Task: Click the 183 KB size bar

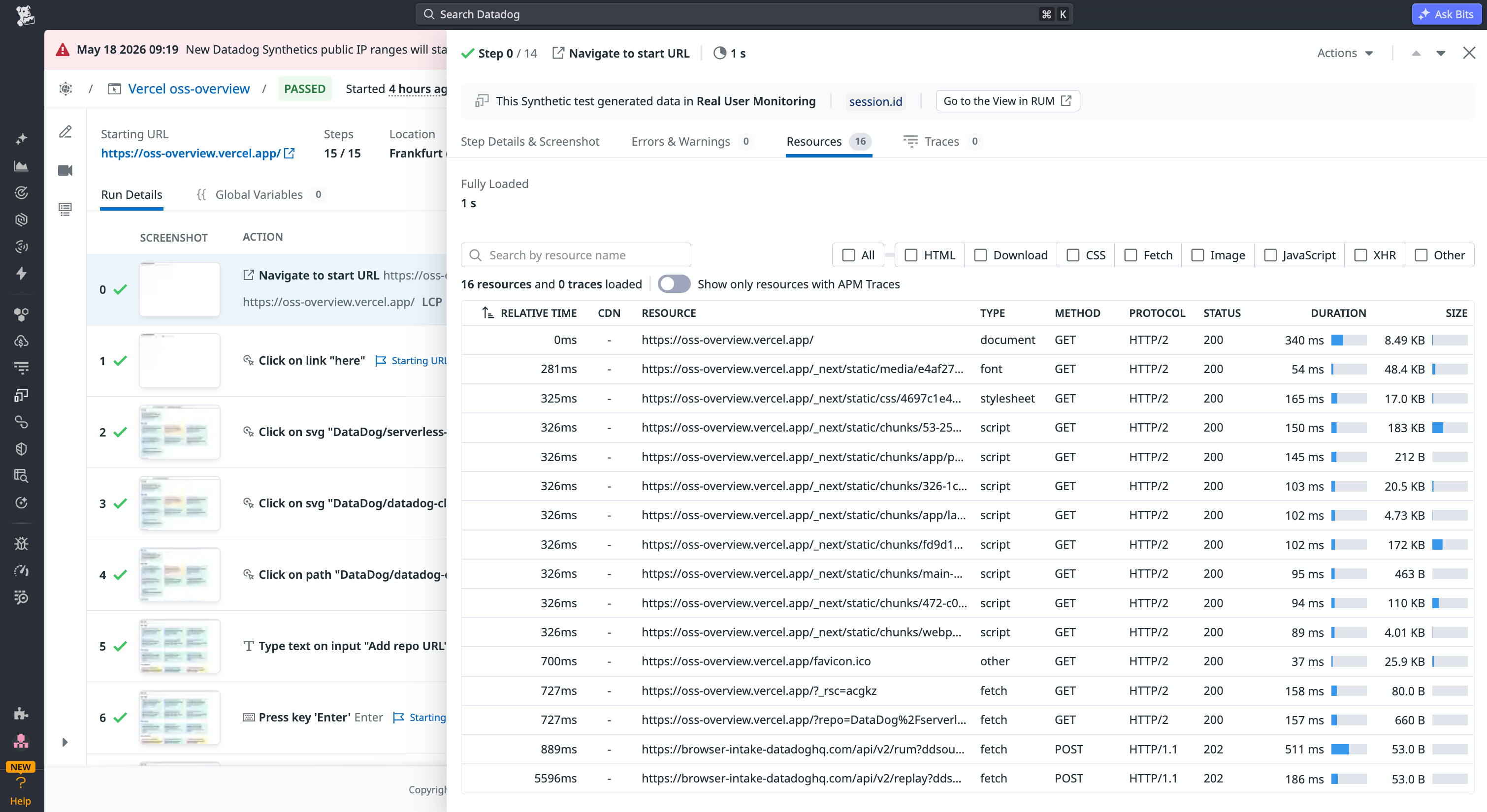Action: [1450, 428]
